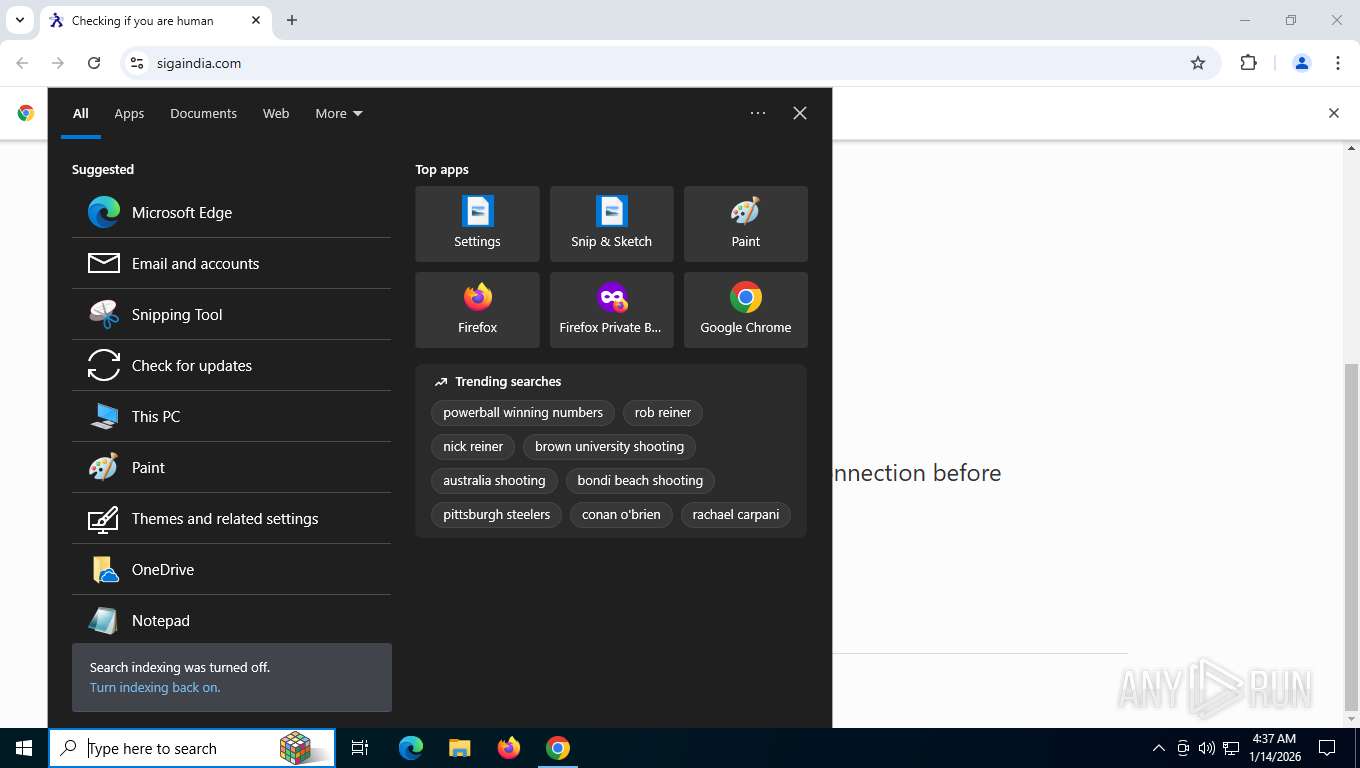Go back using Chrome back arrow
1360x768 pixels.
22,63
